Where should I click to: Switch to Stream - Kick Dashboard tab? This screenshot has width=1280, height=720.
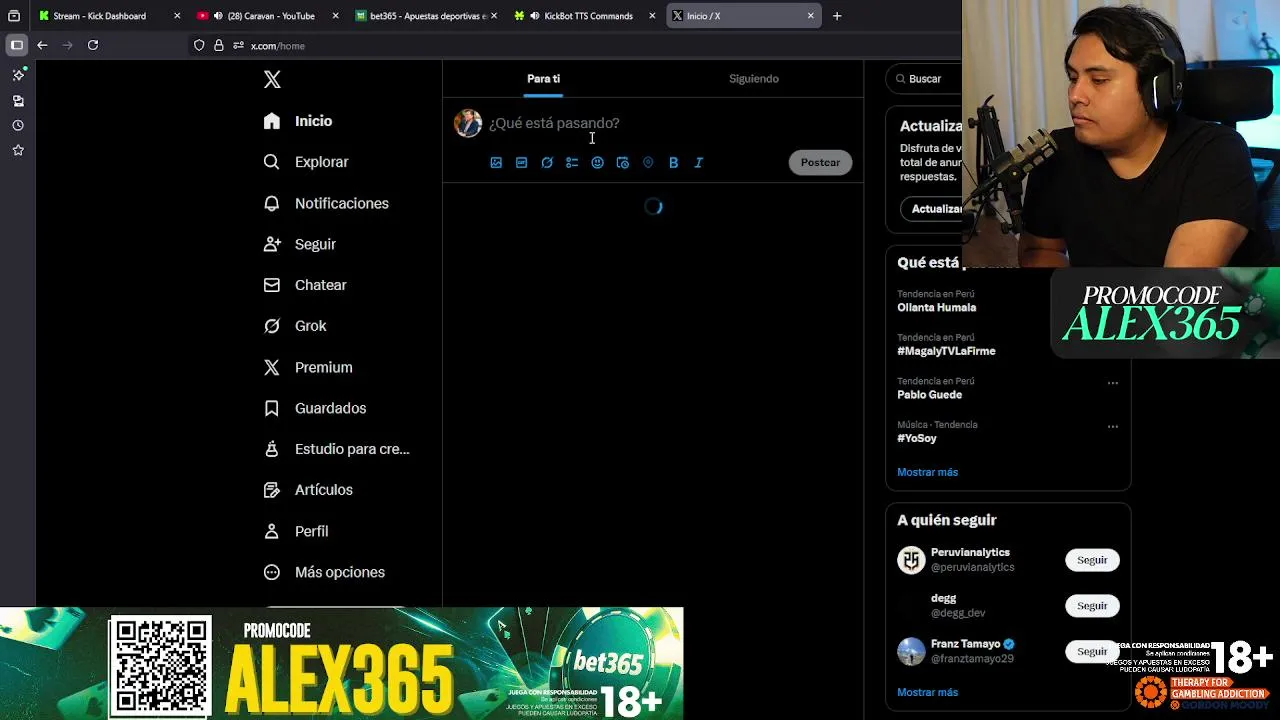(107, 16)
